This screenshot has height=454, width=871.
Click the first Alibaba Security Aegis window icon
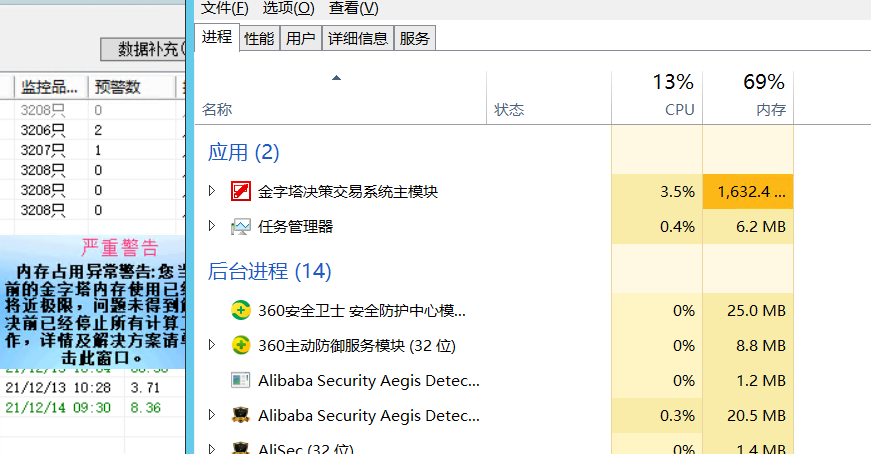click(241, 380)
